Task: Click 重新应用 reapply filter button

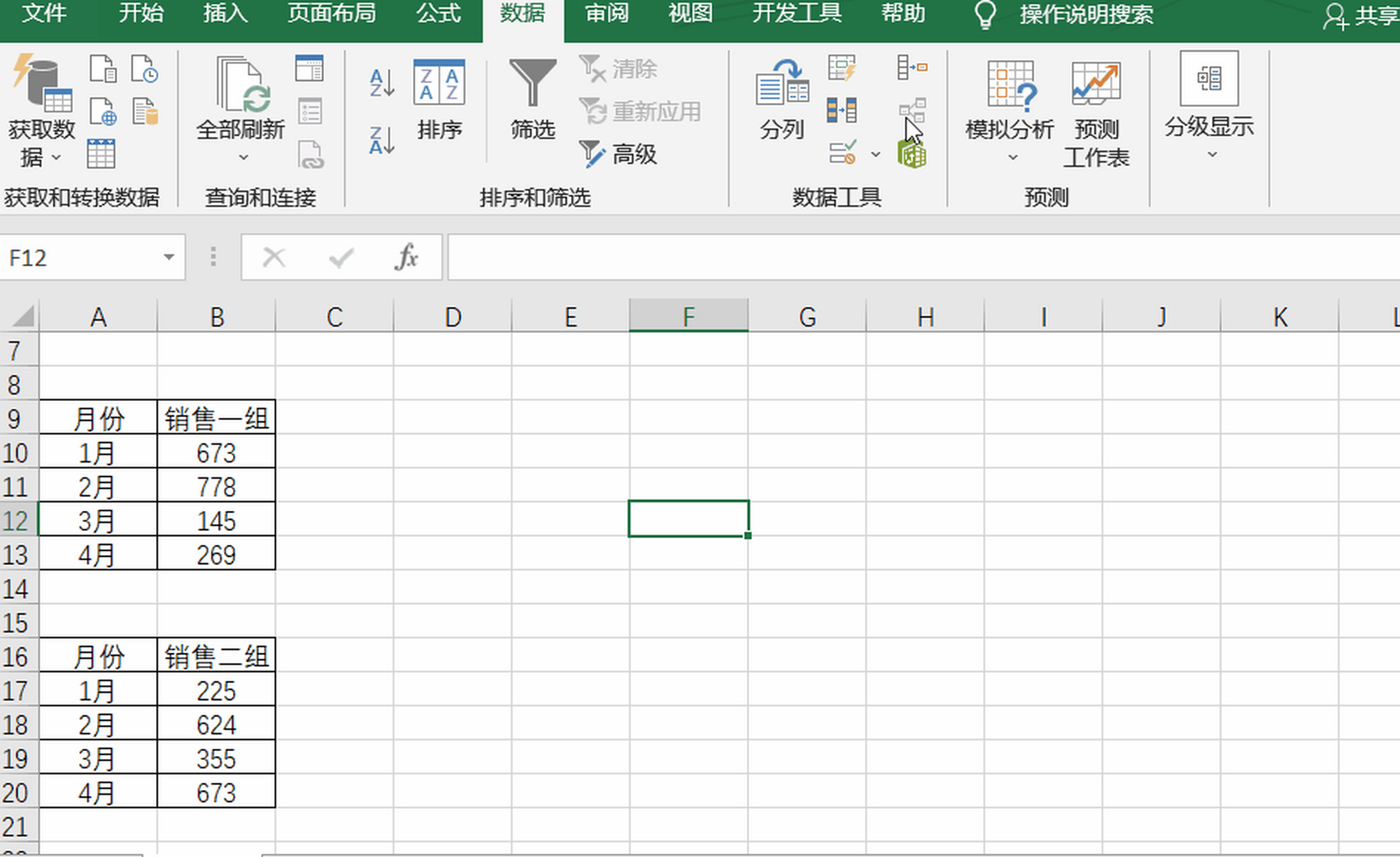Action: click(640, 111)
